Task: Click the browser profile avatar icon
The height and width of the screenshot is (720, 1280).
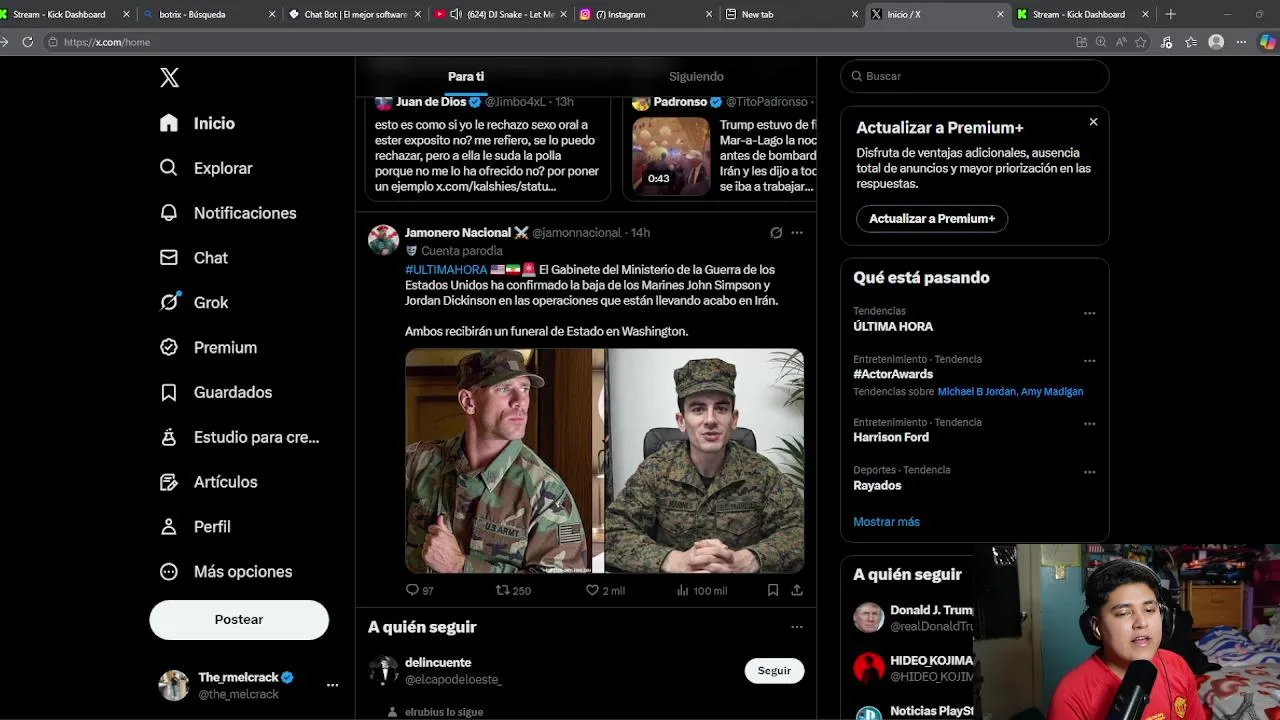Action: pos(1216,42)
